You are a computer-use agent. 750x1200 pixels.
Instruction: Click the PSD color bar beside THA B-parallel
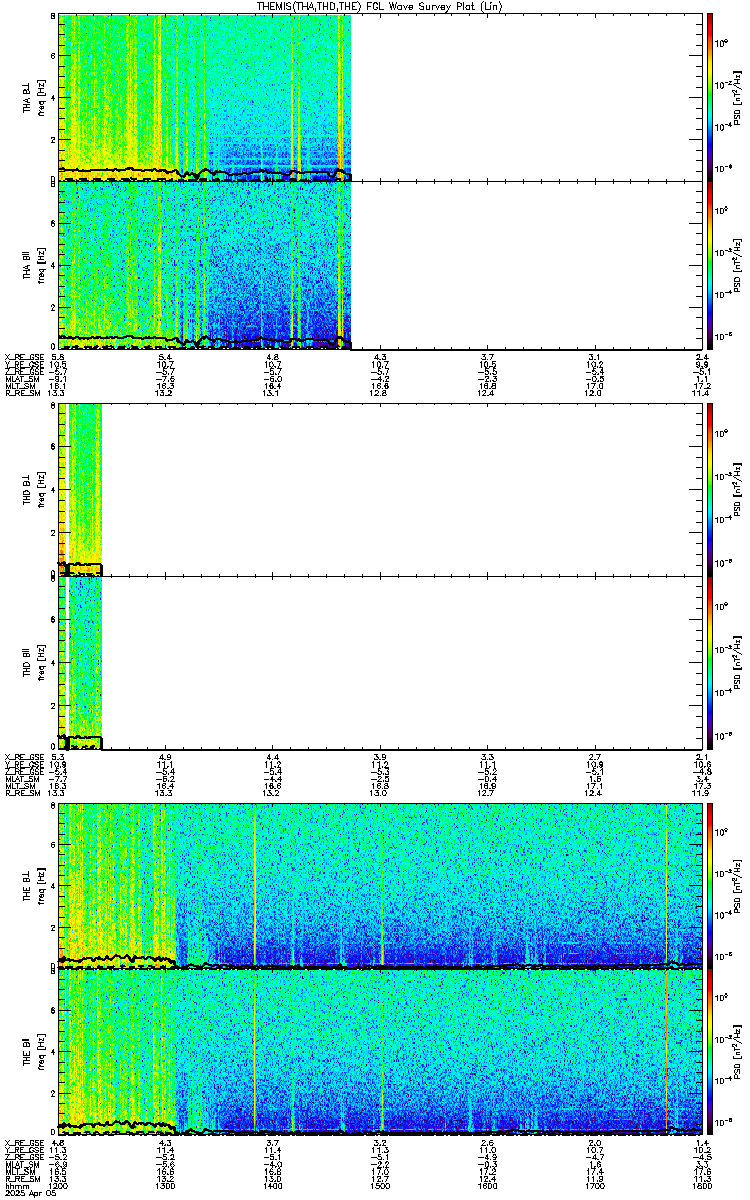pos(709,265)
